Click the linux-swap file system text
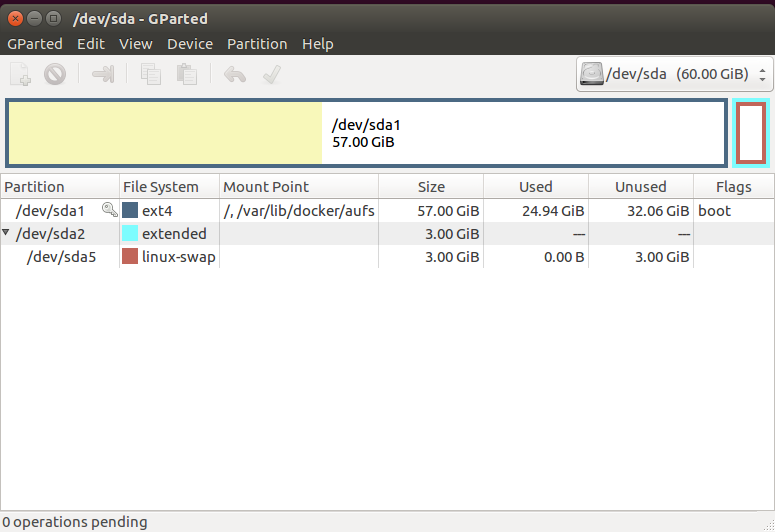This screenshot has width=775, height=532. [x=178, y=257]
